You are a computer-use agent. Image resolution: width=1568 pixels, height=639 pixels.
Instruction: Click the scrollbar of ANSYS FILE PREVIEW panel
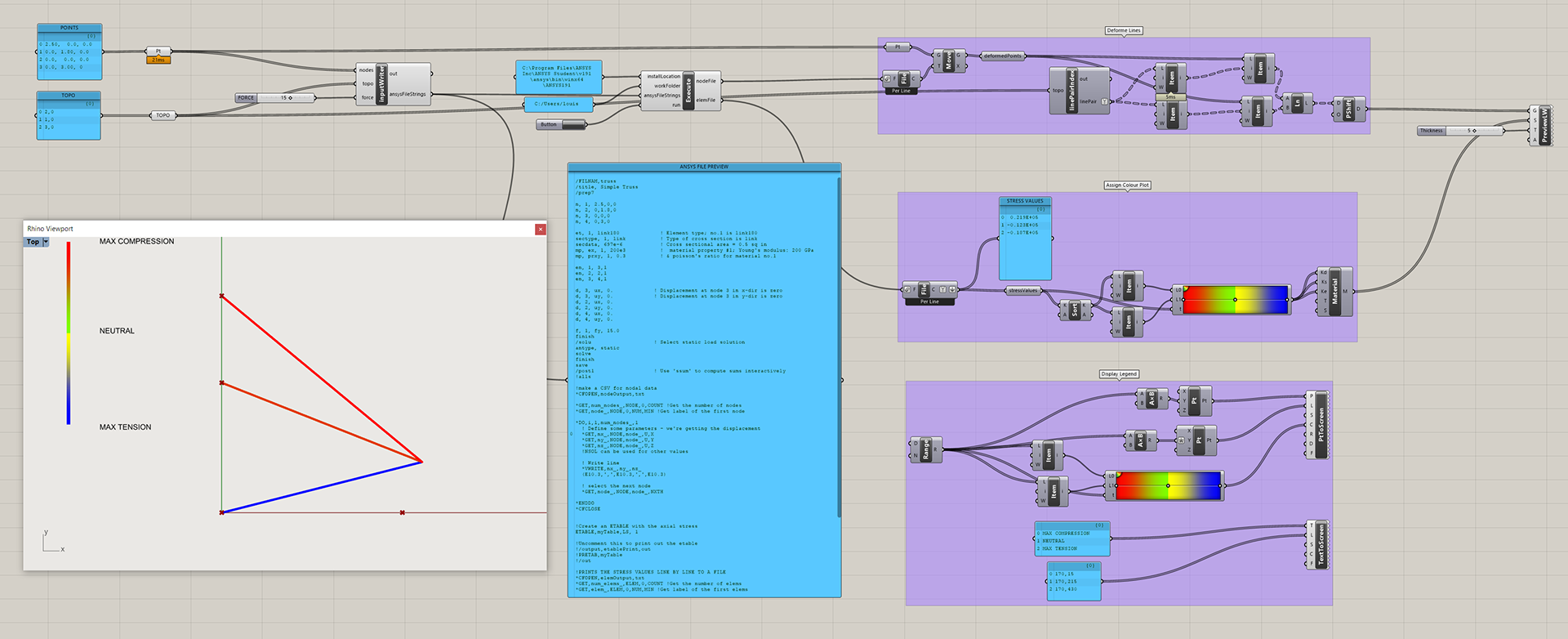(839, 347)
